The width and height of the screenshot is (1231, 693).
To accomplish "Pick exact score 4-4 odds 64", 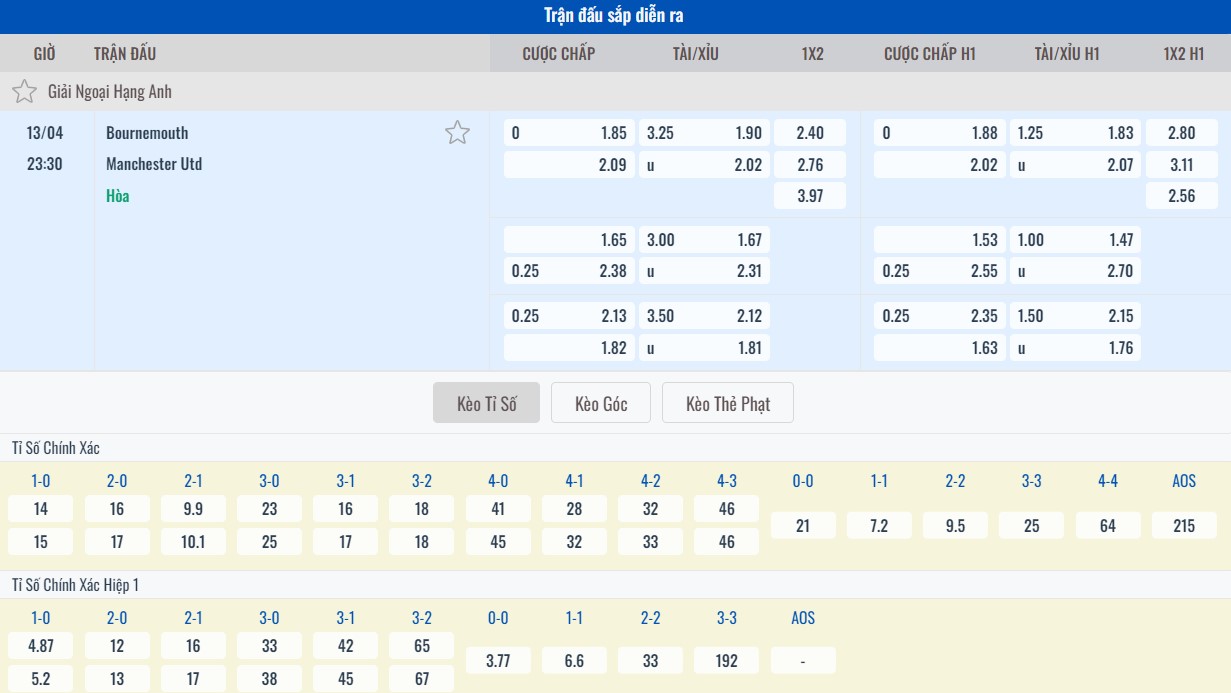I will (x=1108, y=525).
